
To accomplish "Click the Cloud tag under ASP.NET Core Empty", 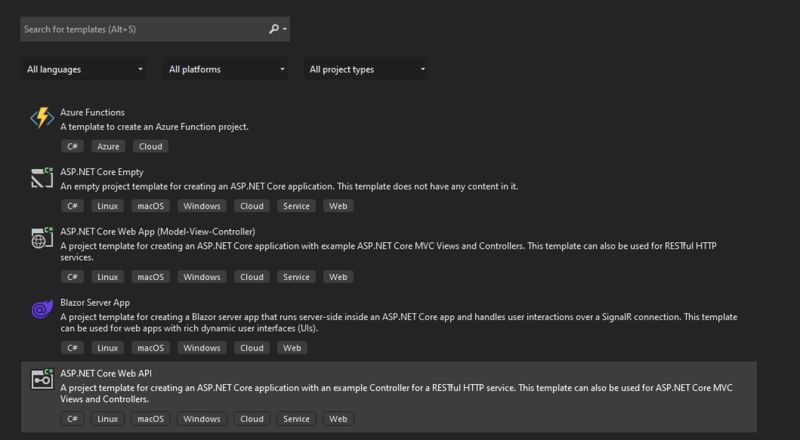I will tap(252, 206).
